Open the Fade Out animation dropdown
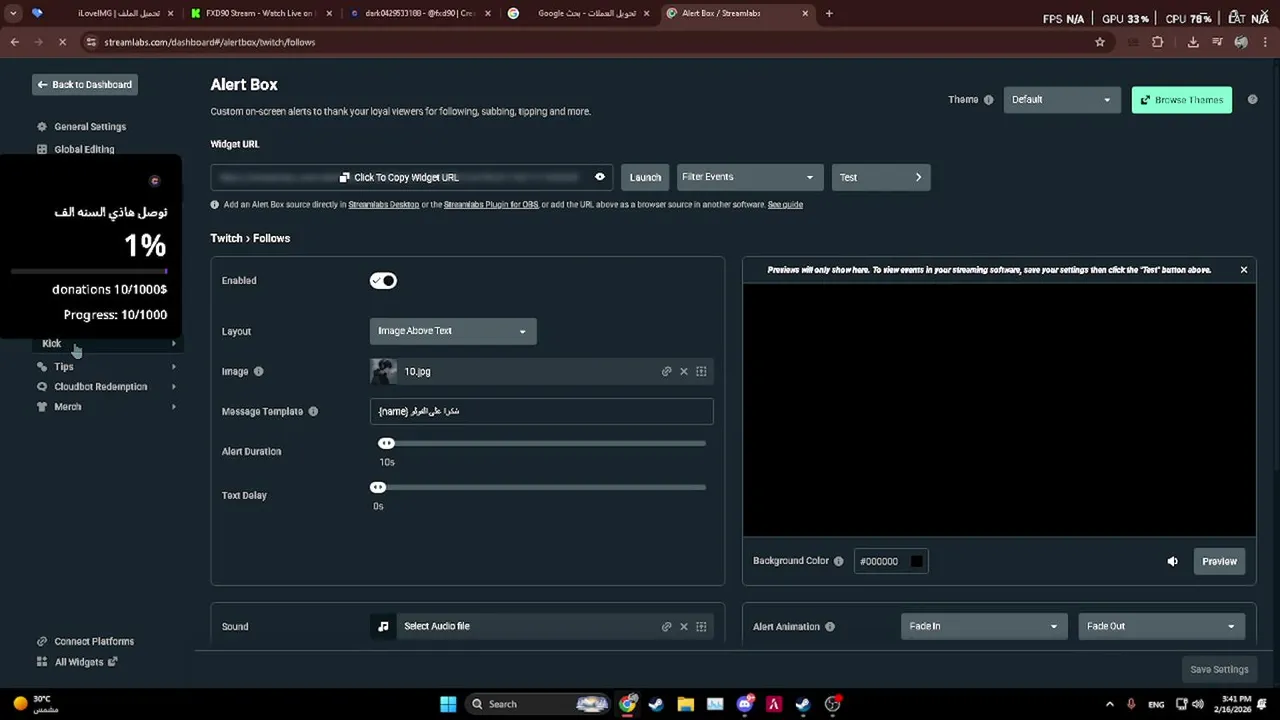The height and width of the screenshot is (720, 1280). pos(1161,626)
